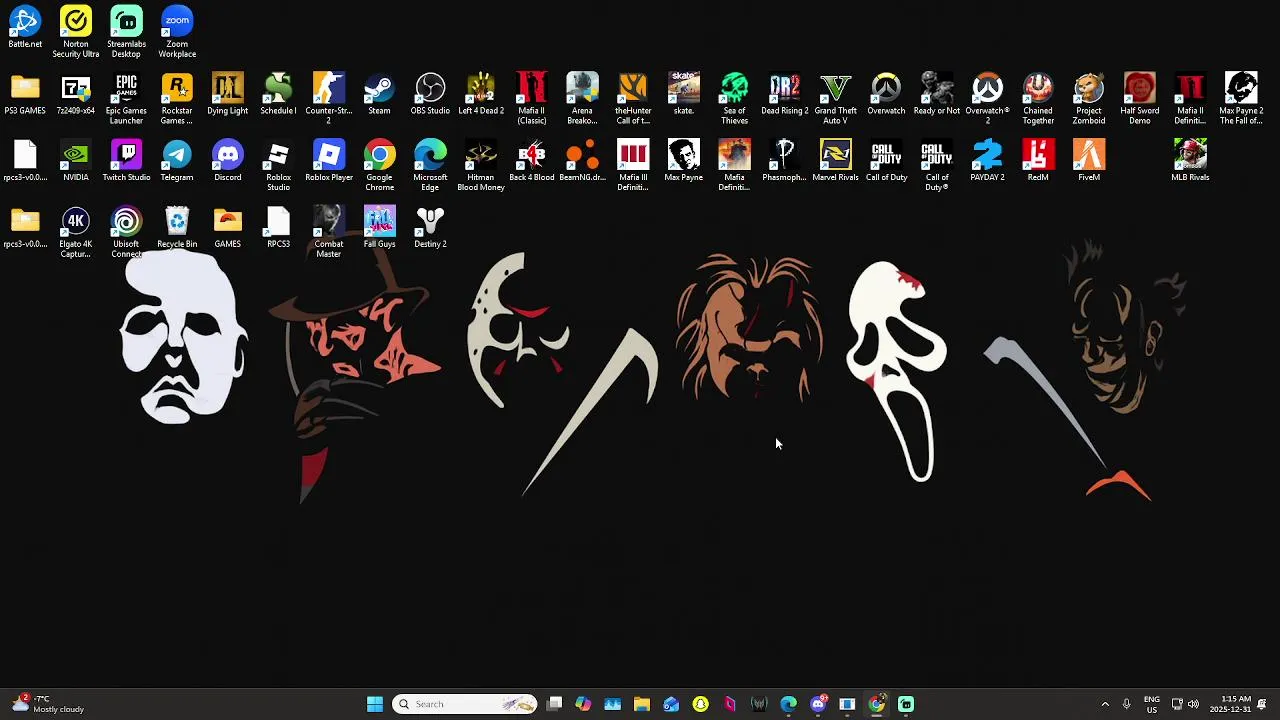Show hidden system tray icons
The image size is (1280, 720).
pos(1105,704)
